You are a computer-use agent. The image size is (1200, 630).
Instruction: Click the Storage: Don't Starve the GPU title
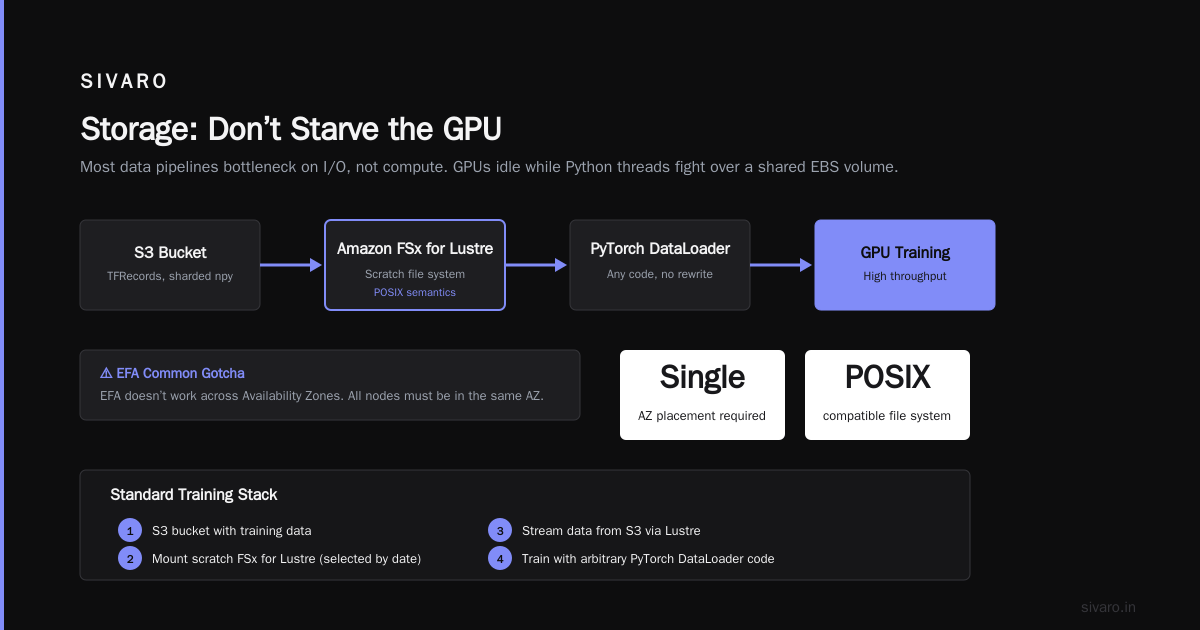click(291, 129)
